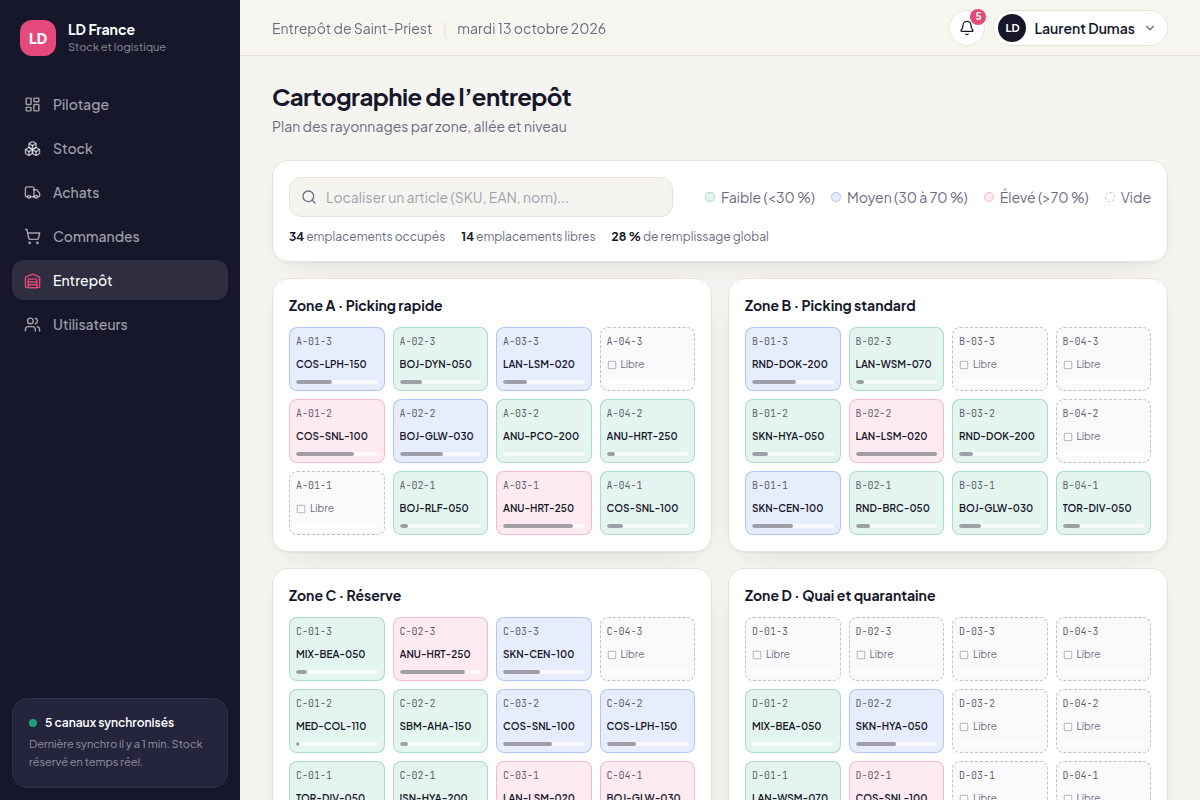
Task: Click SKU TOR-DIV-050 in slot B-04-1
Action: coord(1097,508)
